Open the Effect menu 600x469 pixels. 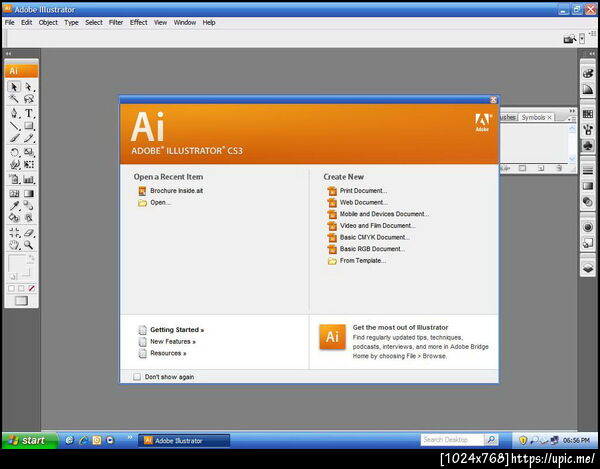pos(139,23)
